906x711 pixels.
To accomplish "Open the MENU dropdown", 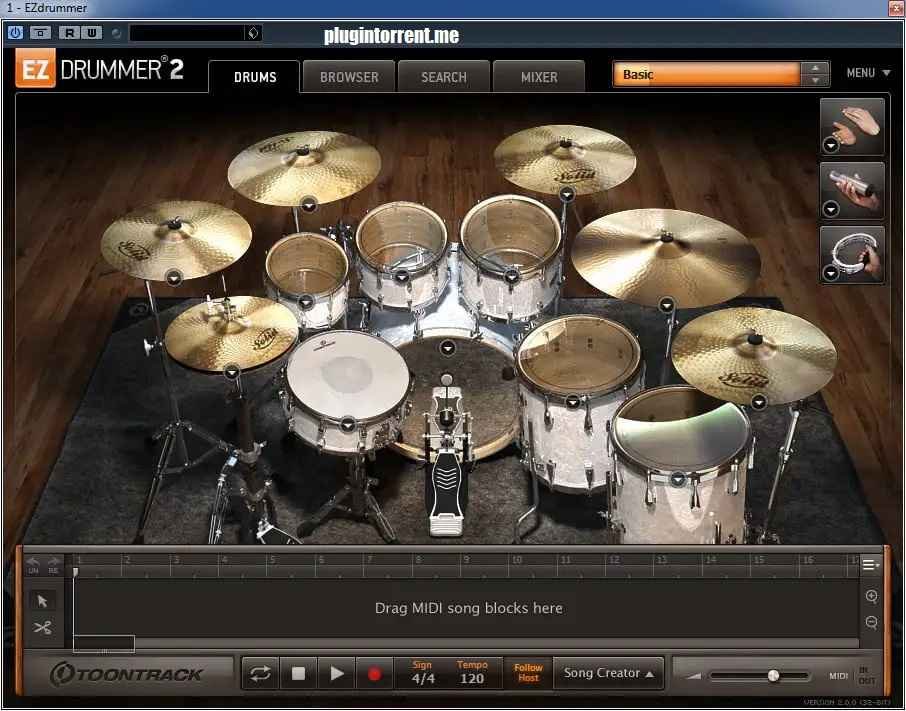I will click(x=868, y=73).
